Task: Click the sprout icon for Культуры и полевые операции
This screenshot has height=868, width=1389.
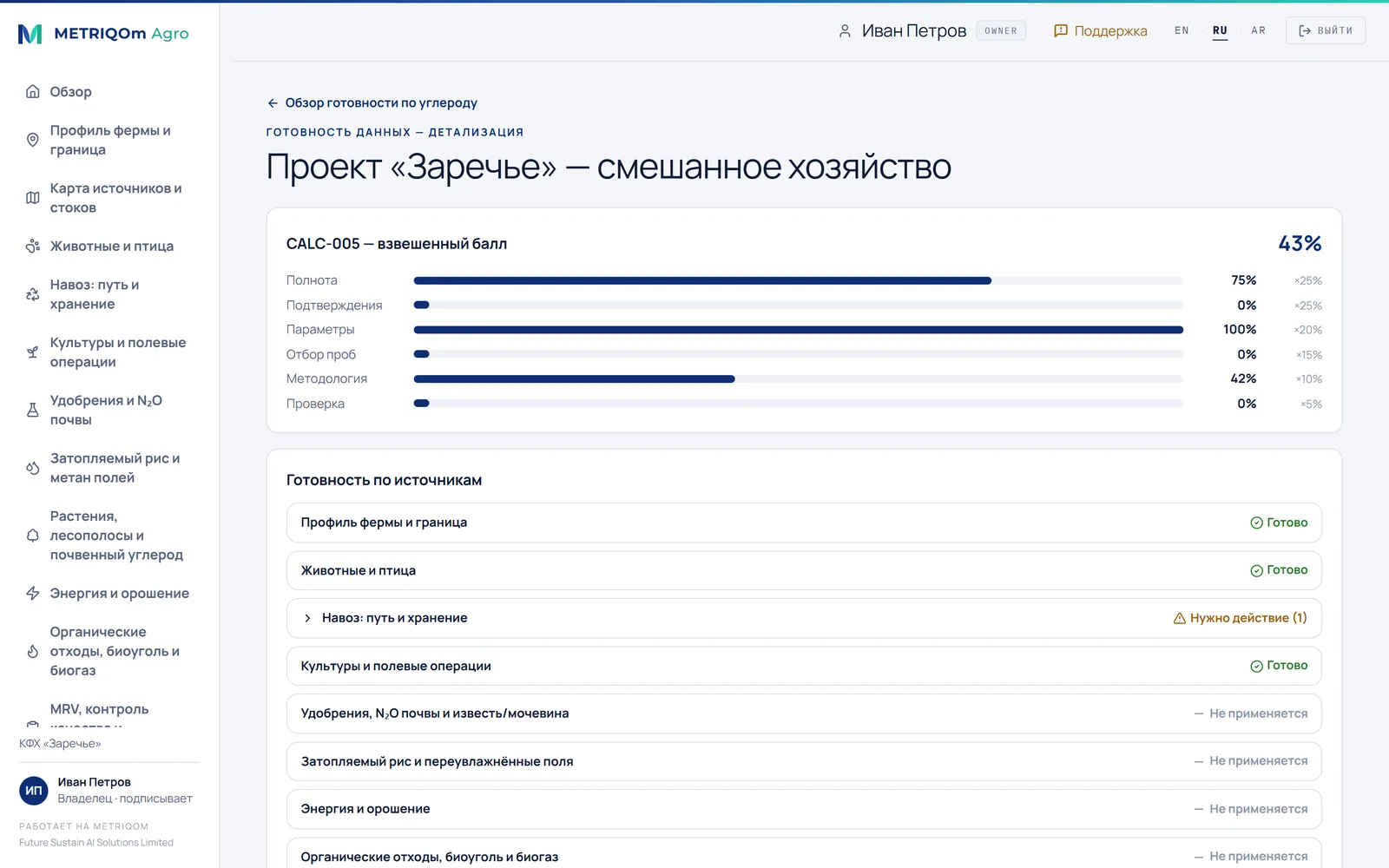Action: 33,352
